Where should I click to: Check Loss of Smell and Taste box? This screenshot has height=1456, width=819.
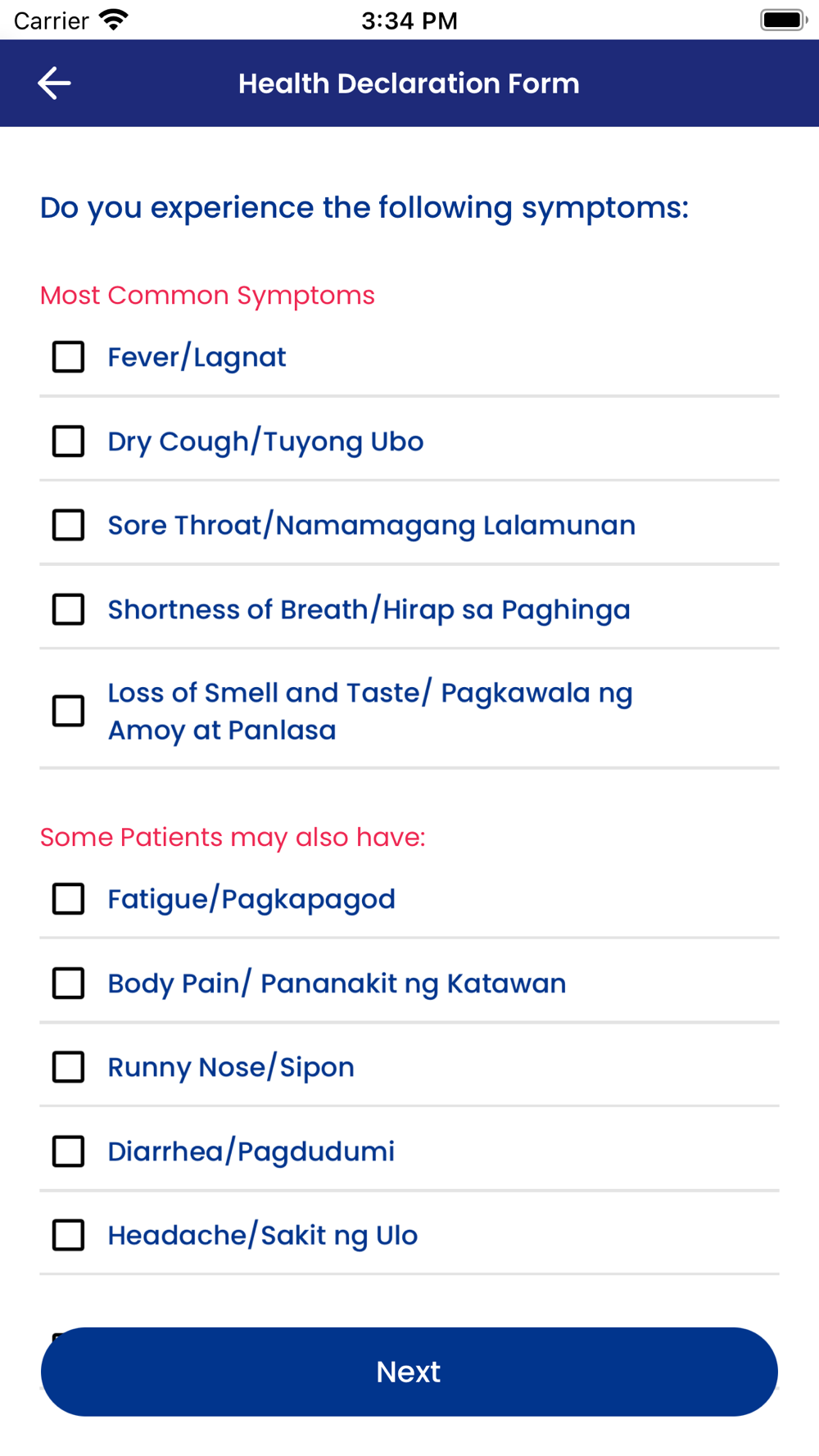coord(69,711)
